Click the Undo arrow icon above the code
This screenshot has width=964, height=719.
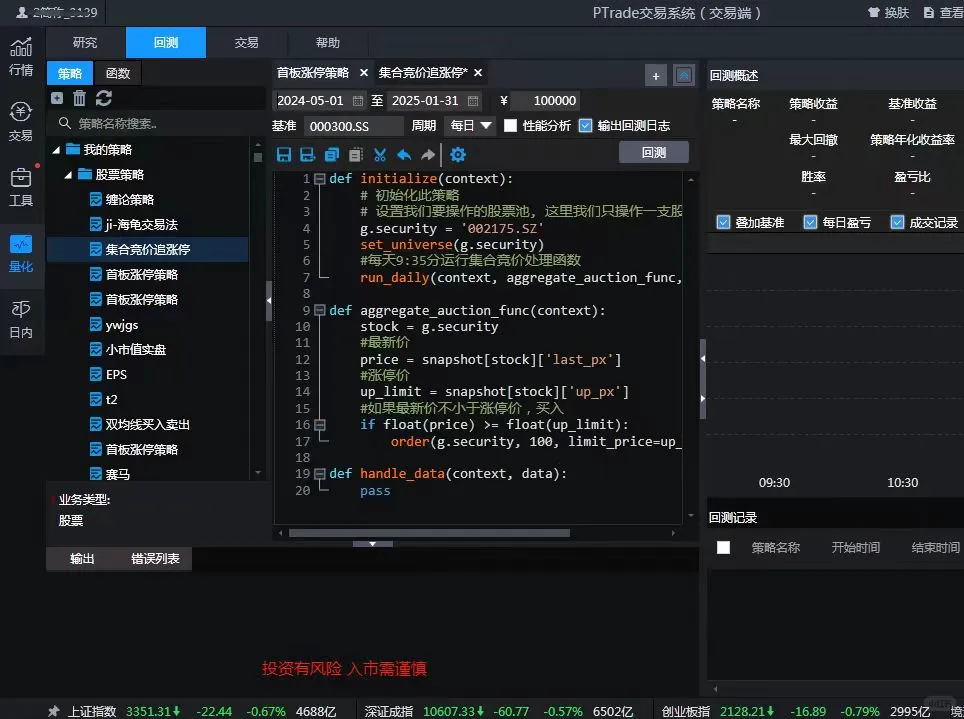[x=402, y=154]
